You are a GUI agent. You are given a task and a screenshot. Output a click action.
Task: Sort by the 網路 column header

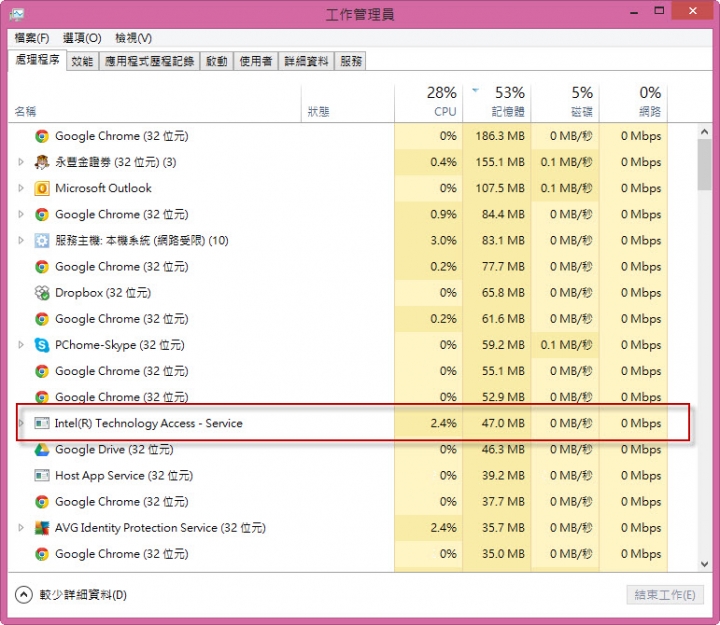tap(633, 103)
